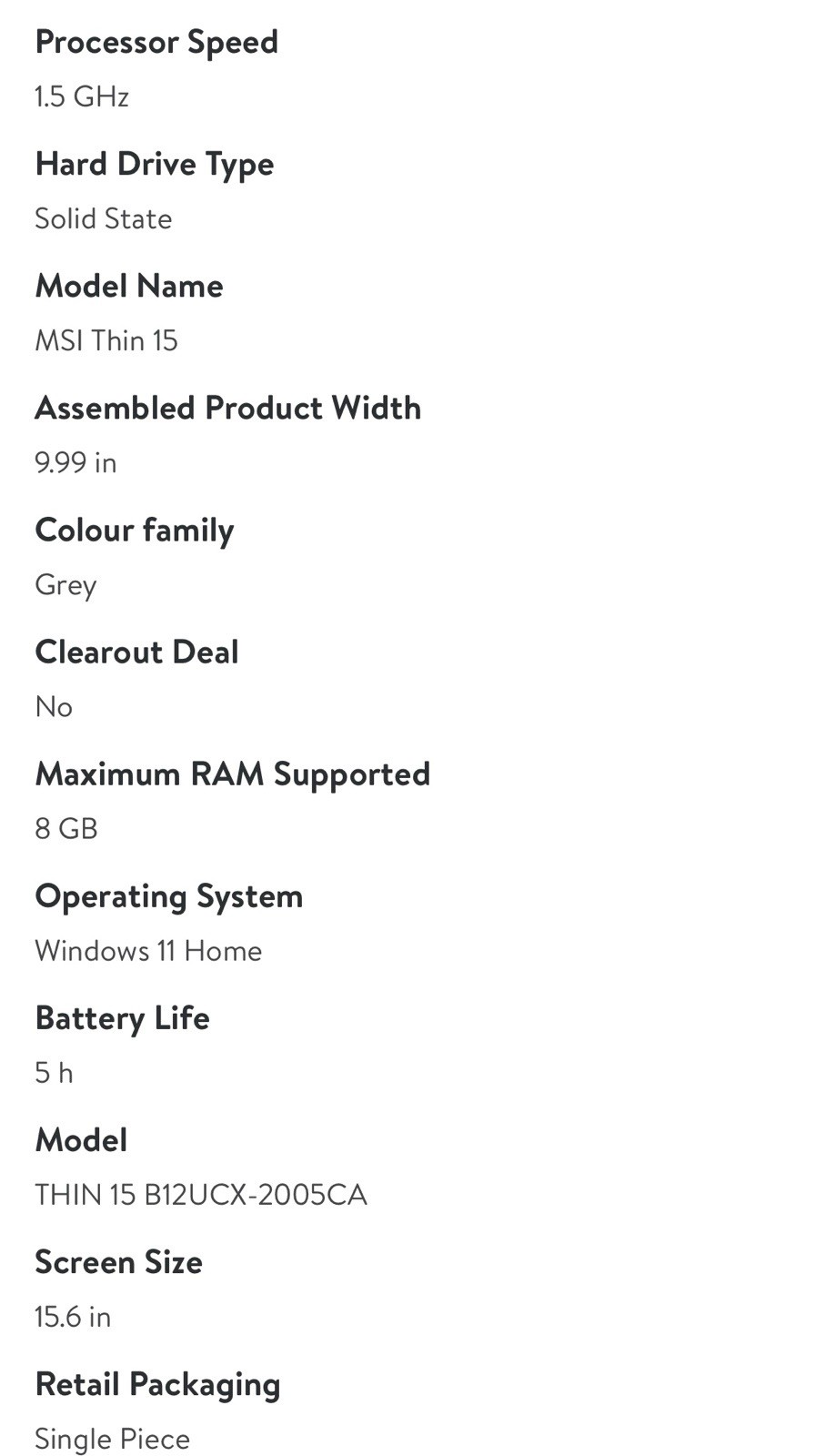Screen dimensions: 835x1456
Task: Select the Battery Life heading
Action: point(123,1018)
